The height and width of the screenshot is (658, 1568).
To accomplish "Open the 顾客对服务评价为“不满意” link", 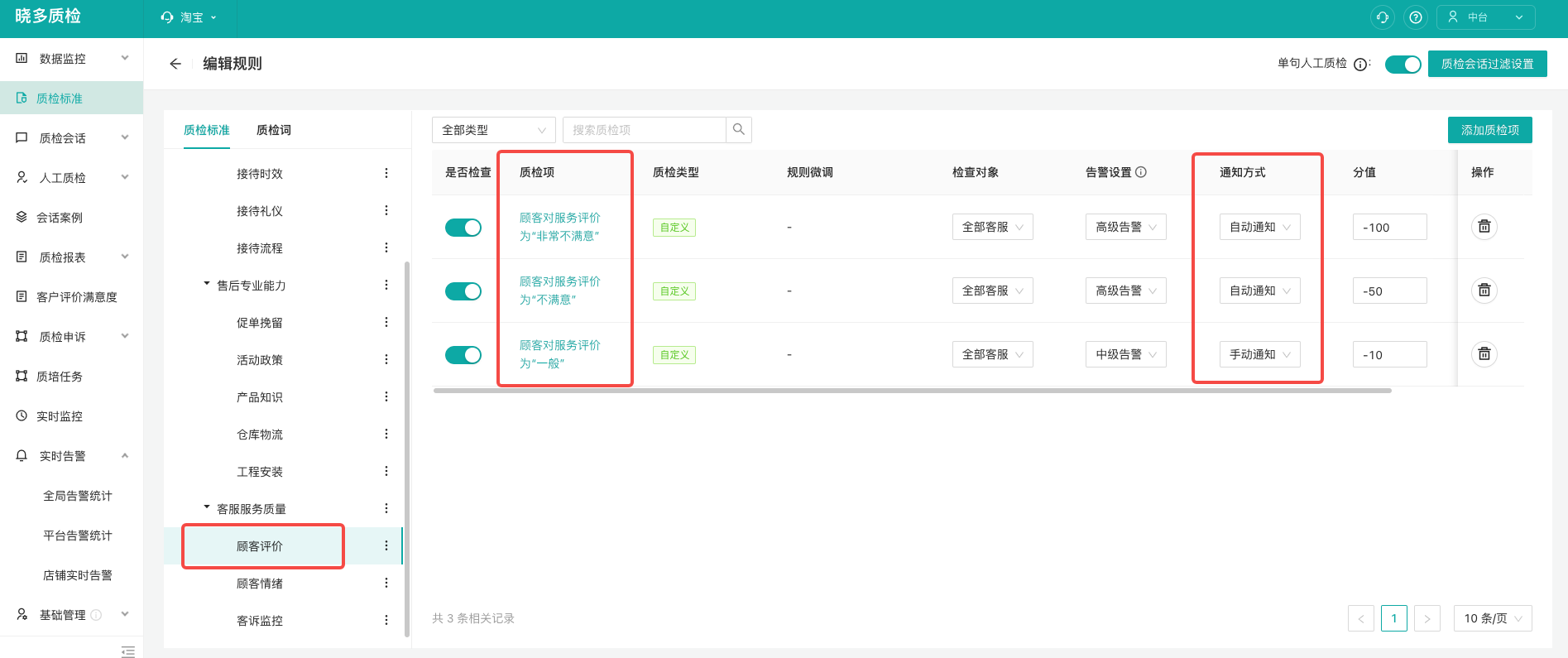I will (x=560, y=291).
